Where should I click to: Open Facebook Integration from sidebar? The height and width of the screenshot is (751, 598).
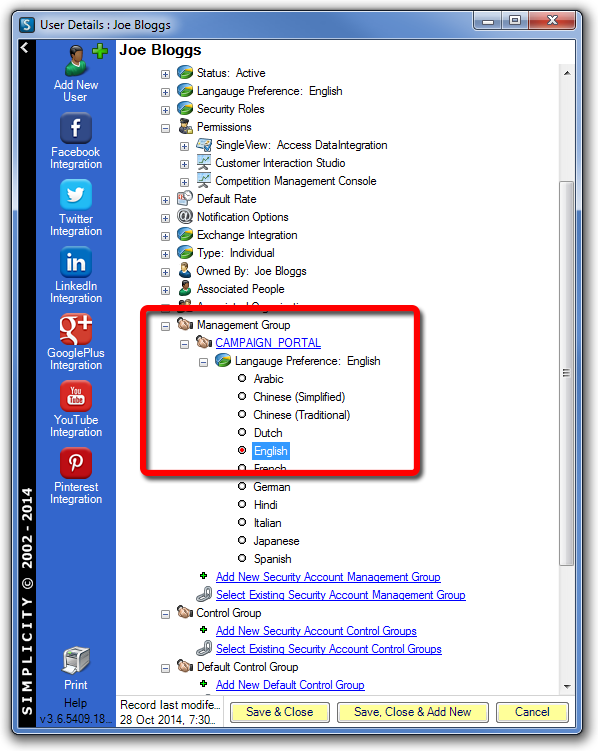(x=76, y=128)
